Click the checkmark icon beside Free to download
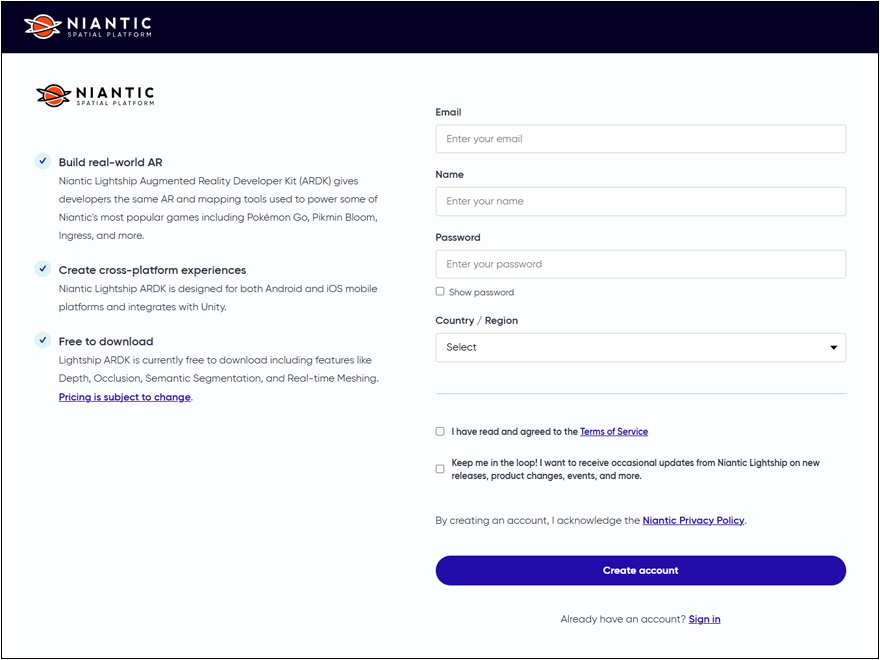 pos(43,340)
